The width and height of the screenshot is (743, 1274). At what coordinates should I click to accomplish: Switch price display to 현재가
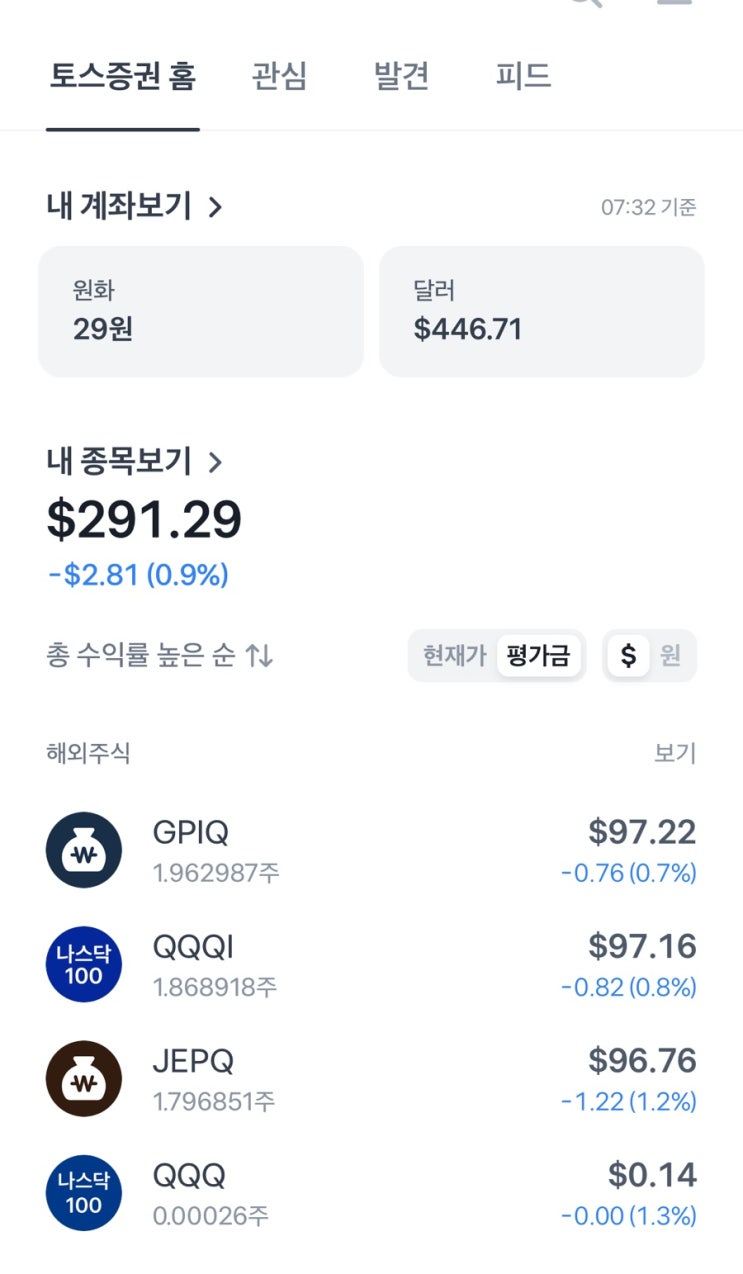pyautogui.click(x=454, y=656)
